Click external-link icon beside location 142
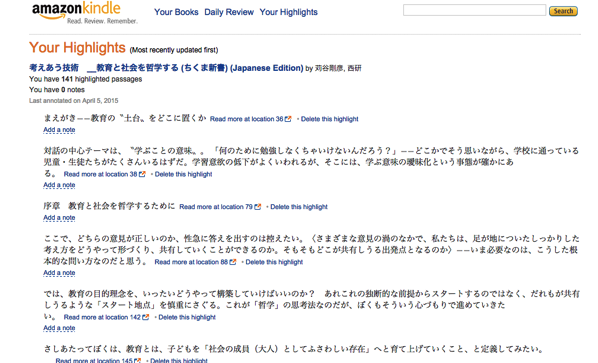This screenshot has height=363, width=598. [145, 317]
